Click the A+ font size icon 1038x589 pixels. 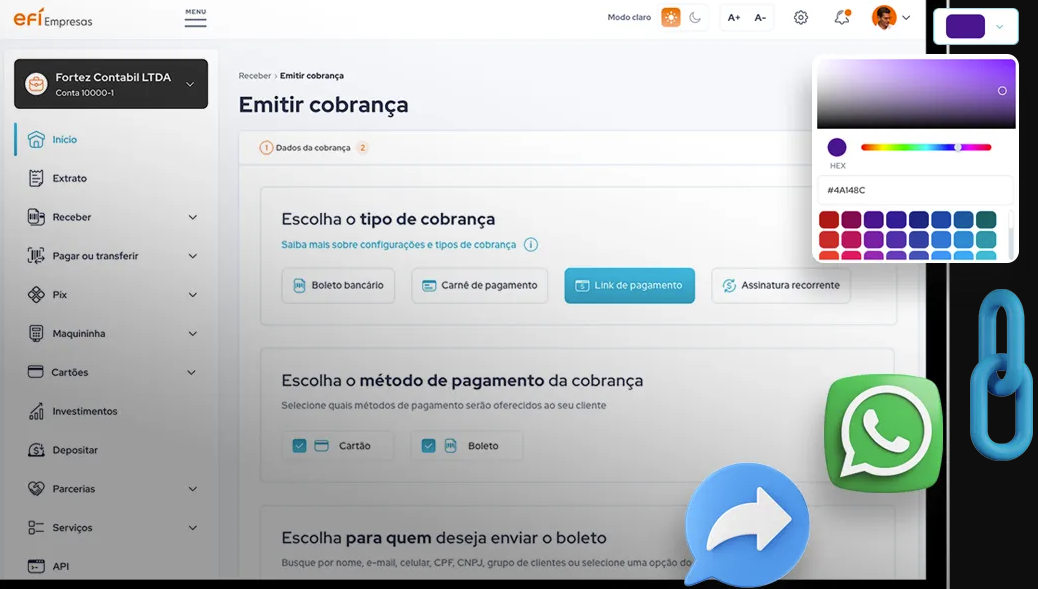pyautogui.click(x=733, y=18)
